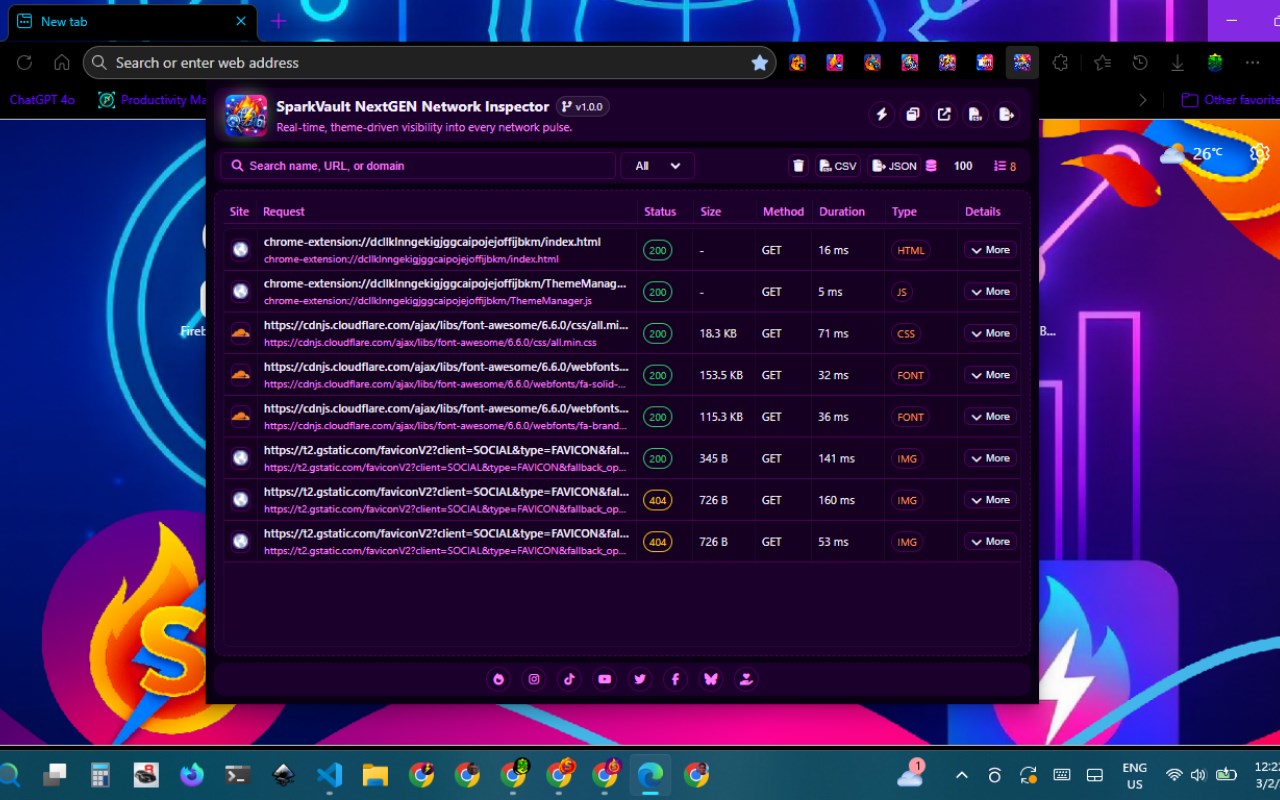Click the JS type badge
Screen dimensions: 1280x800
[902, 292]
